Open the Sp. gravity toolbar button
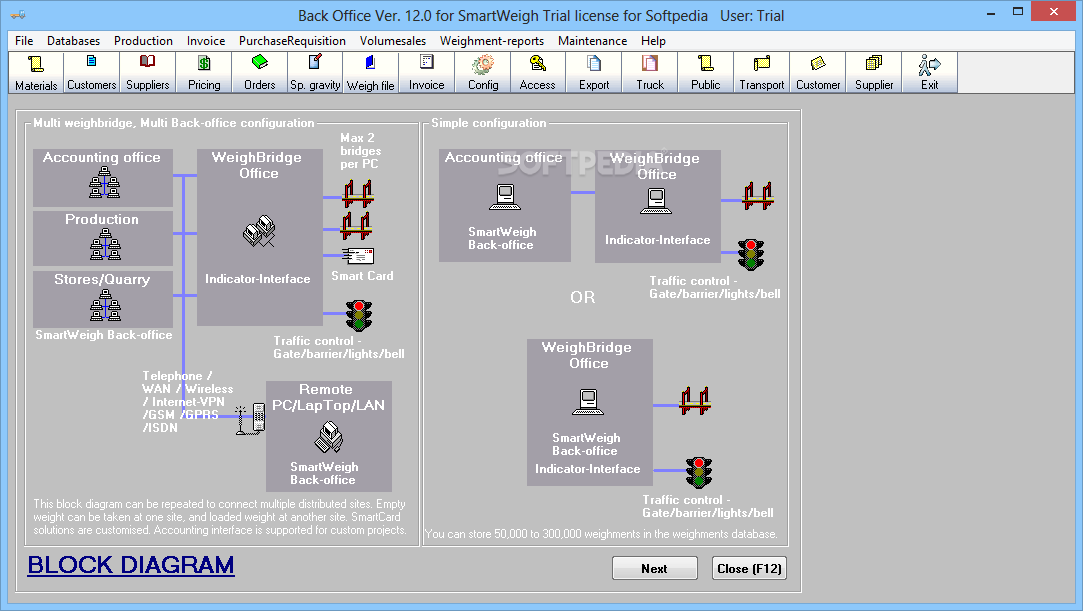1083x611 pixels. click(x=316, y=72)
